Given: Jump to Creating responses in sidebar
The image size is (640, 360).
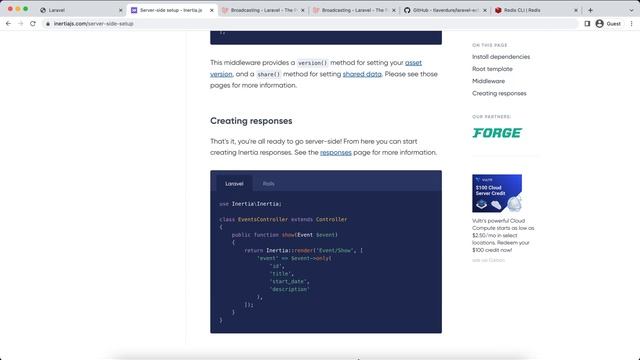Looking at the screenshot, I should [x=499, y=93].
